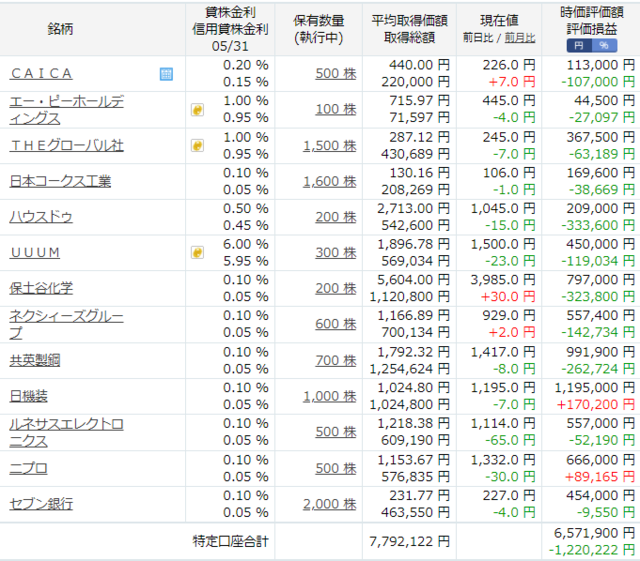Viewport: 640px width, 561px height.
Task: Select total loss -1,220,222 円
Action: click(x=592, y=550)
